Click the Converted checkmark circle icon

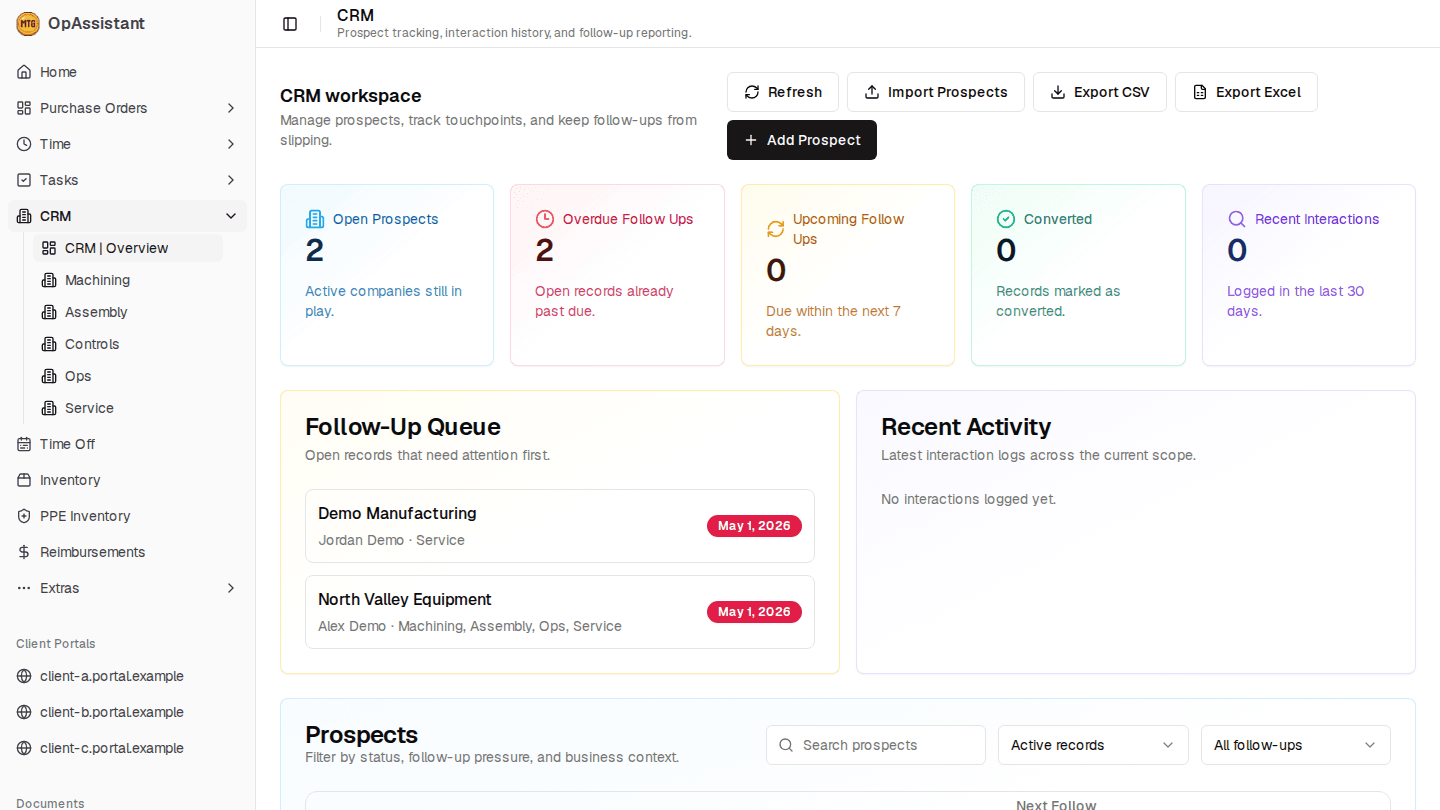coord(1005,219)
